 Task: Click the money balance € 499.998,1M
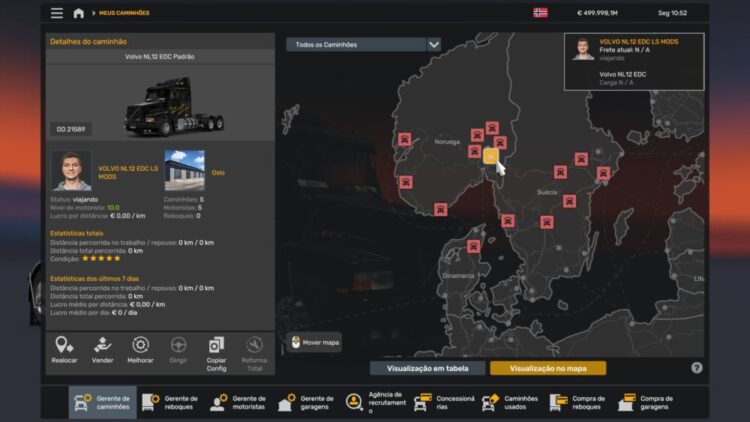pyautogui.click(x=597, y=13)
